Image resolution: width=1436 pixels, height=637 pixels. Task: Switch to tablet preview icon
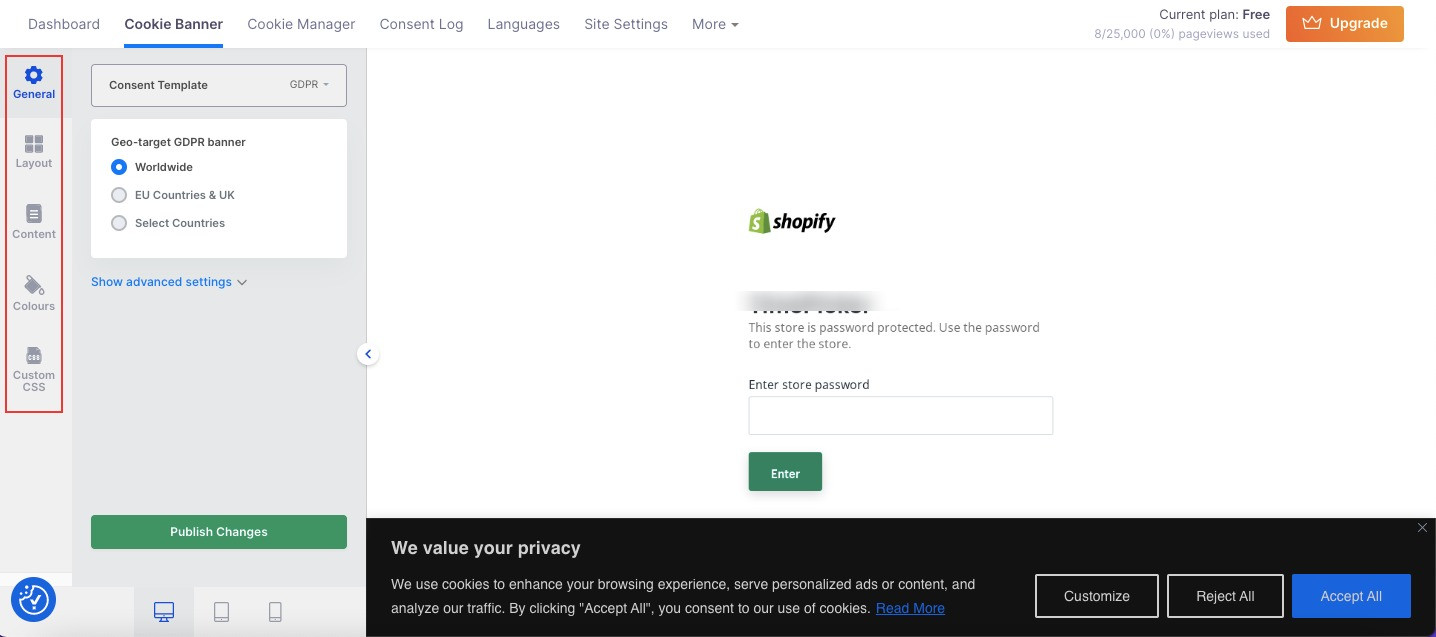(x=221, y=612)
